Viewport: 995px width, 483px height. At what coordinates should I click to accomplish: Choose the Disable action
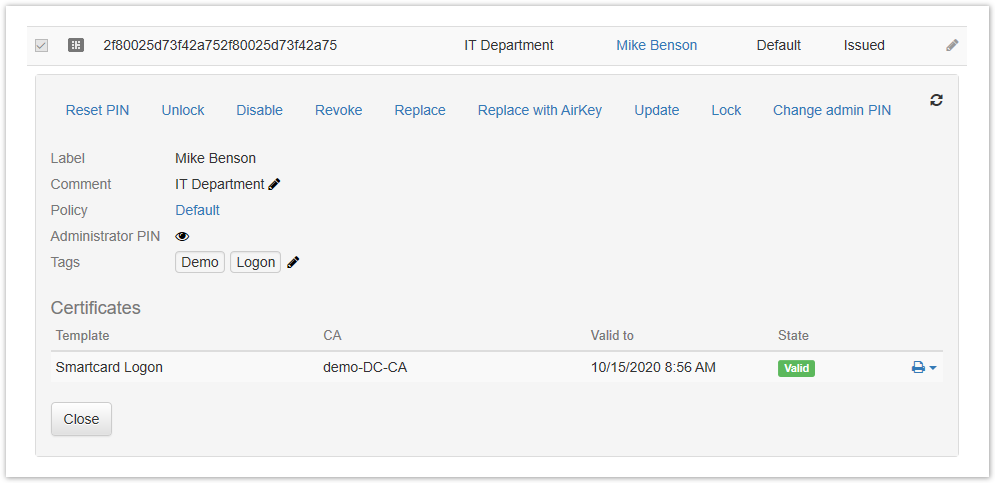[259, 110]
